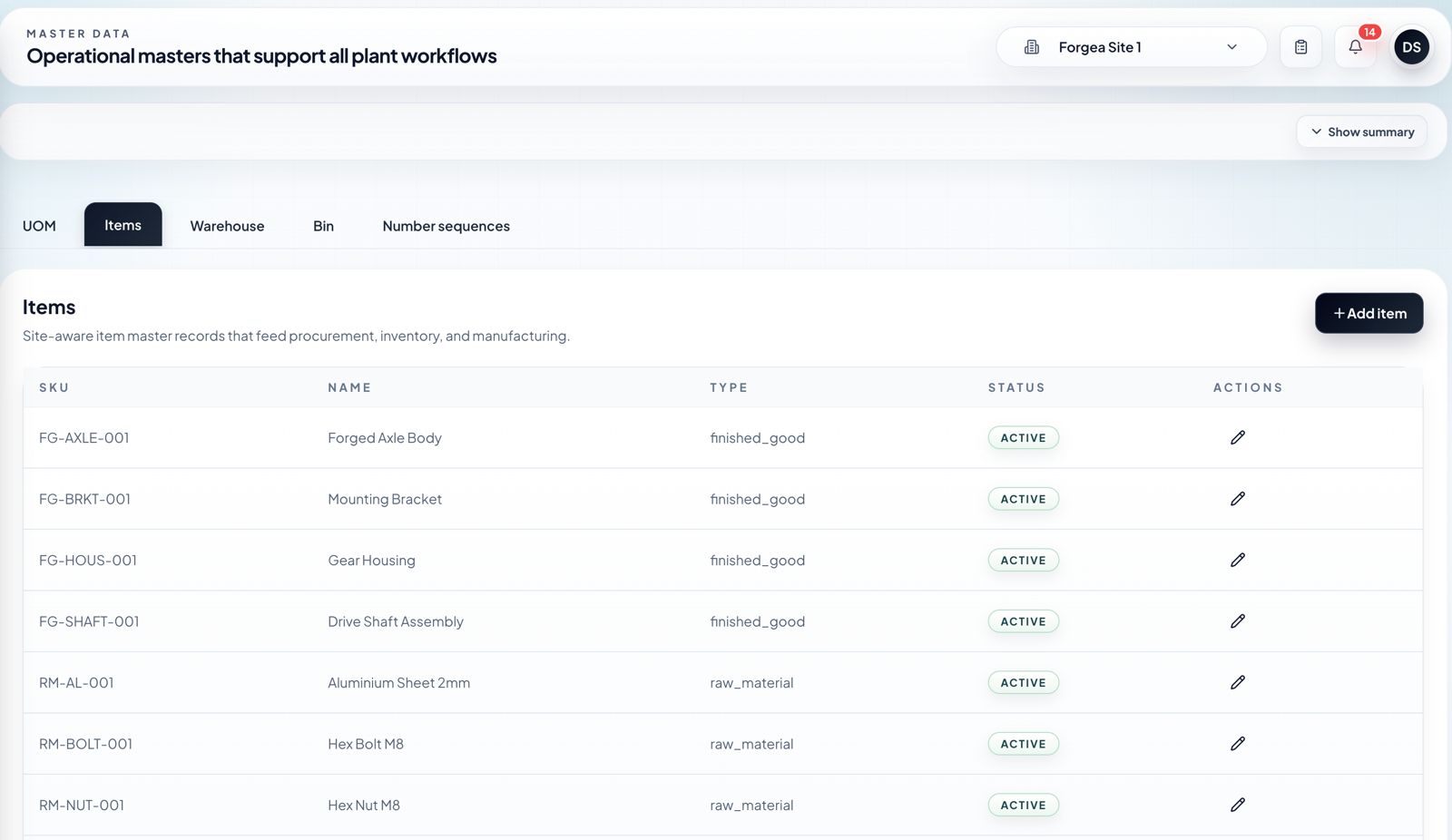
Task: Edit the Forged Axle Body item
Action: [x=1237, y=437]
